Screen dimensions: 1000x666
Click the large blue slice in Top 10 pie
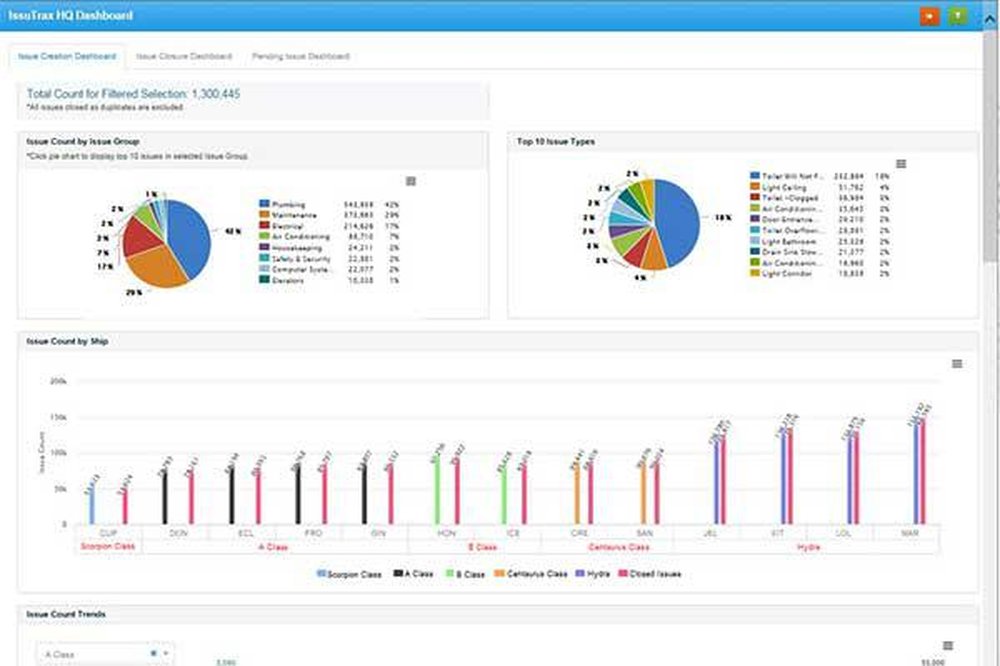point(679,222)
